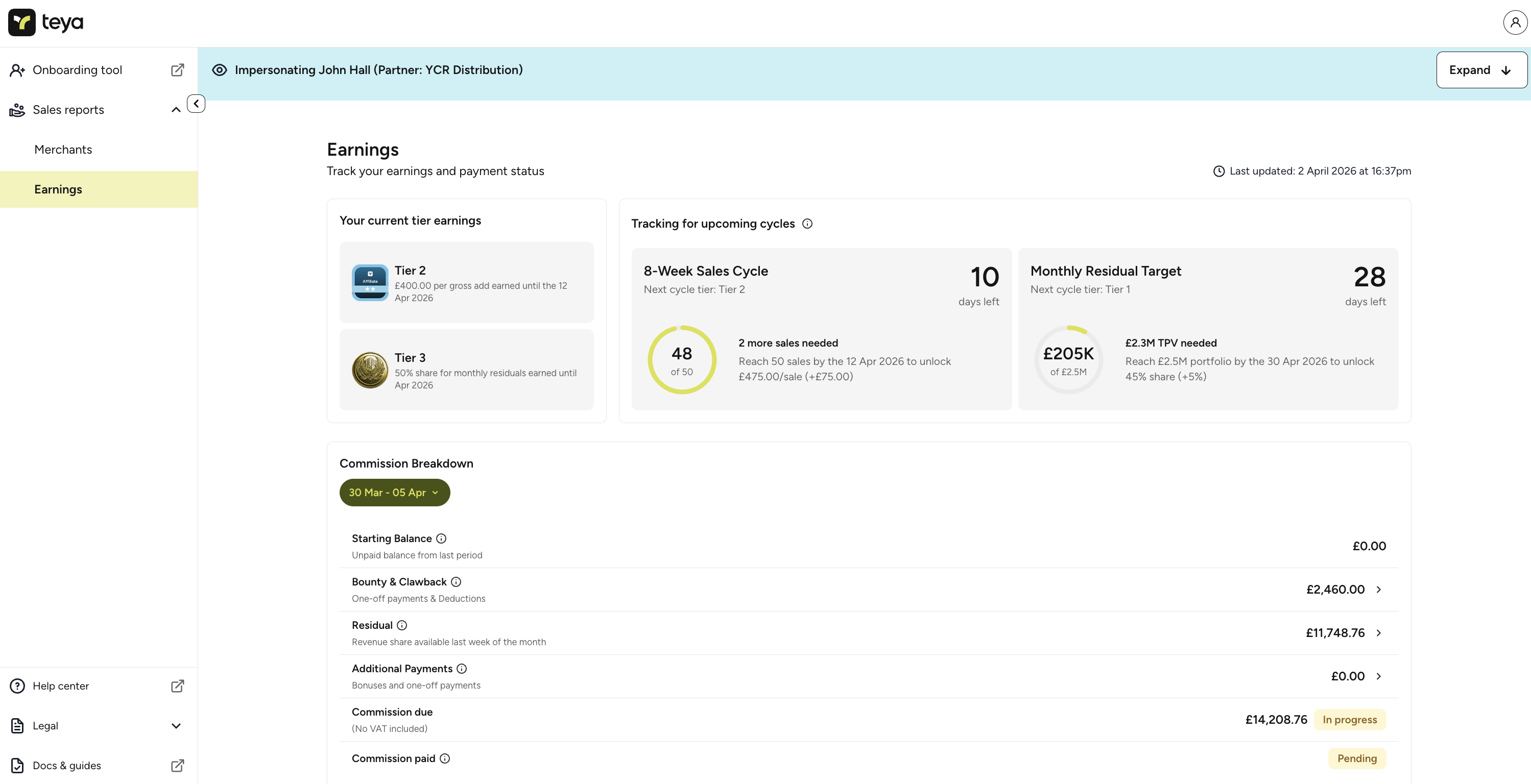The height and width of the screenshot is (784, 1531).
Task: Expand Additional Payments row chevron
Action: (1378, 676)
